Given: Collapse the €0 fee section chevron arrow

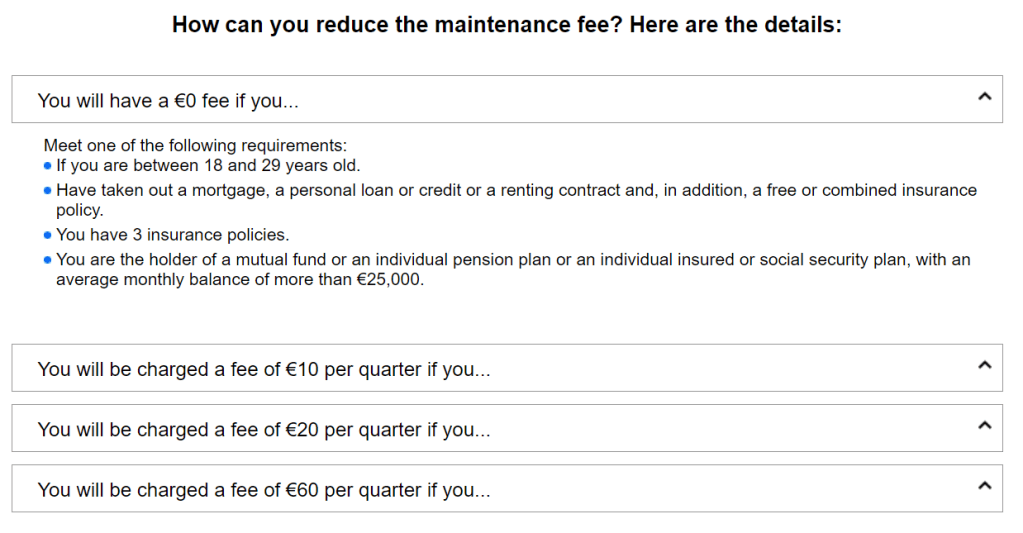Looking at the screenshot, I should point(984,97).
